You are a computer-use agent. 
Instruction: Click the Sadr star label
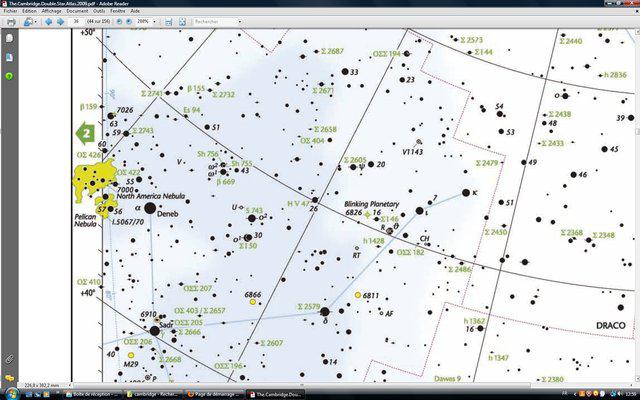[x=166, y=325]
